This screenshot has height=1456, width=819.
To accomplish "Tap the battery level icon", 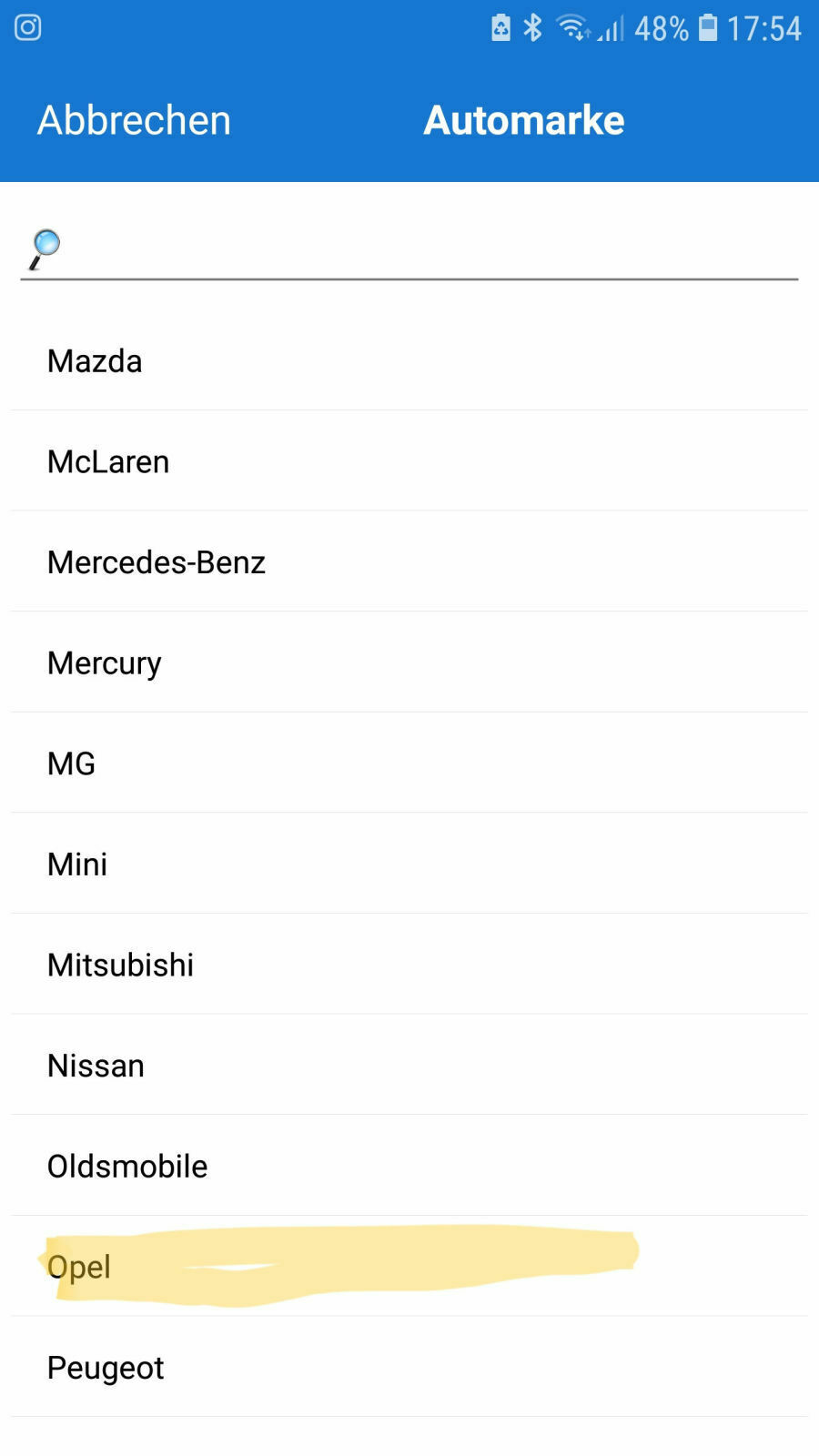I will [708, 28].
